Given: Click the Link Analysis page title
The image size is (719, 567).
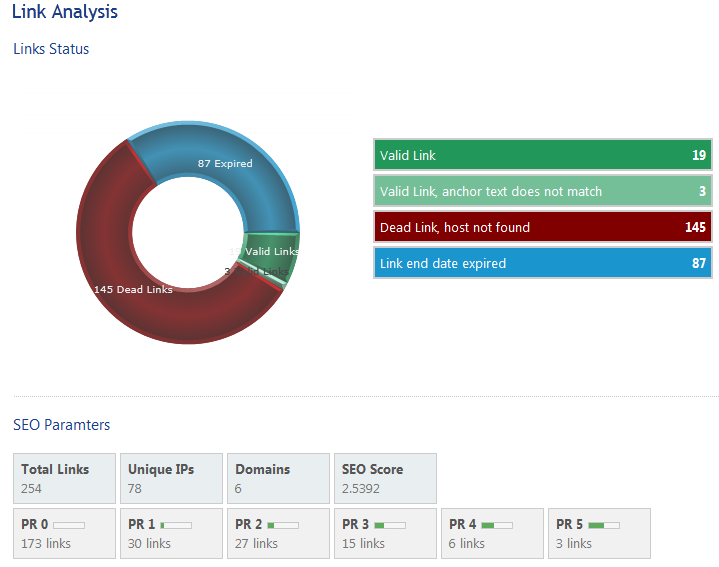Looking at the screenshot, I should 65,13.
